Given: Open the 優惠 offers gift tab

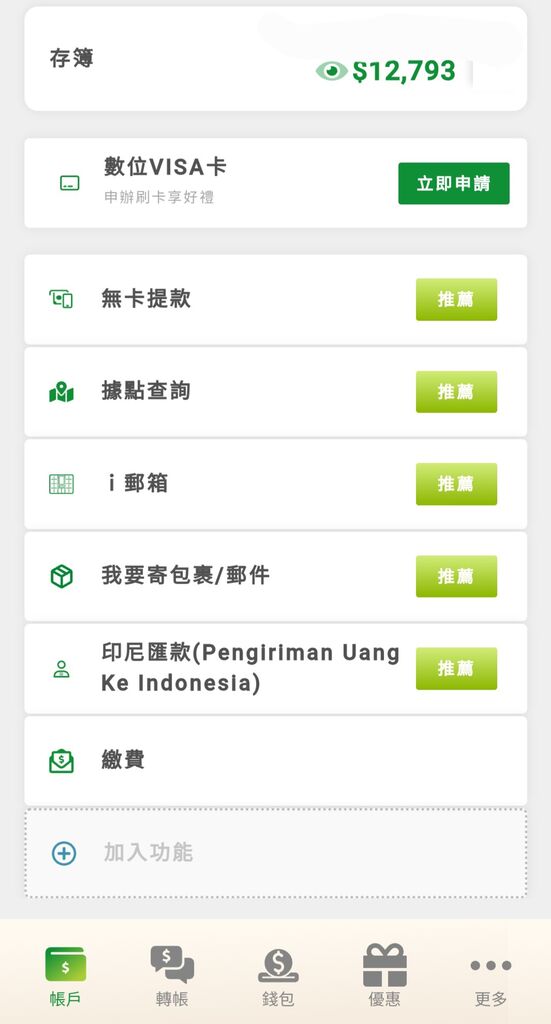Looking at the screenshot, I should pos(385,976).
